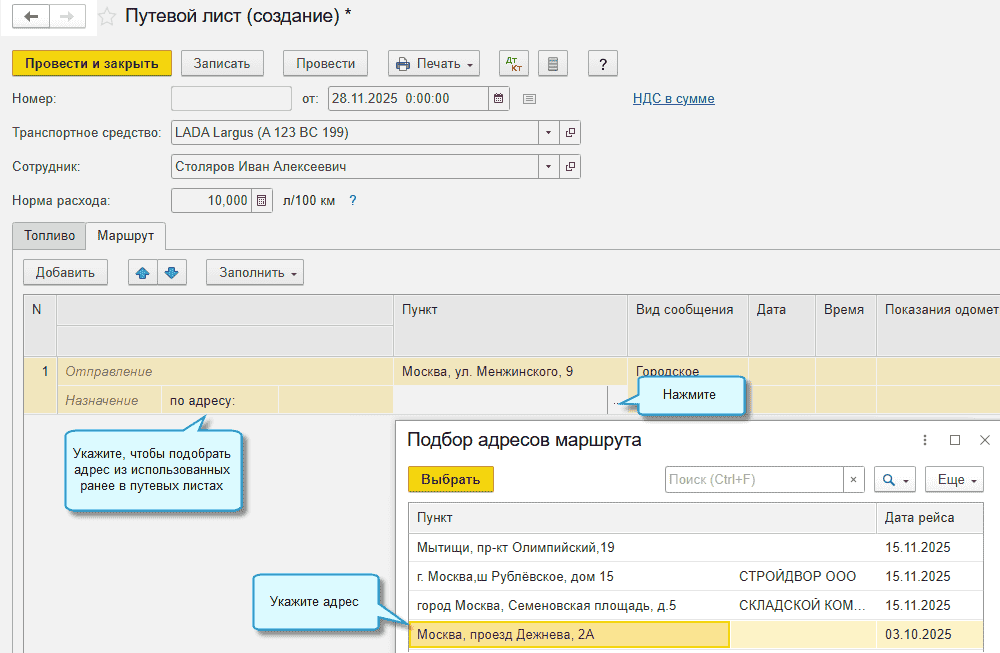Click the Провести и закрыть button
The image size is (1000, 653).
92,64
